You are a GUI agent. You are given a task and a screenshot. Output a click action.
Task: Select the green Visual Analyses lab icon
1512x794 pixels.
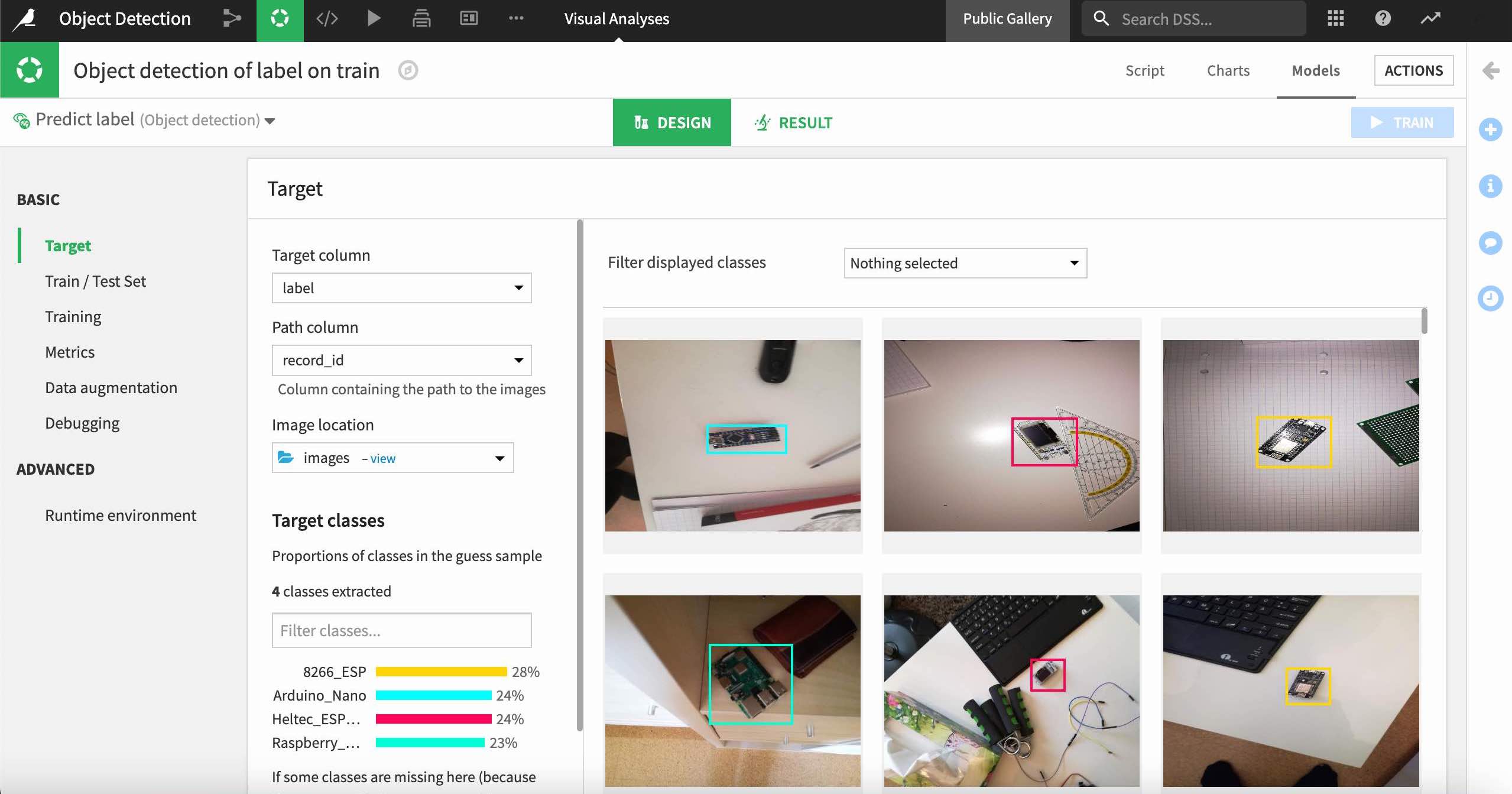280,18
